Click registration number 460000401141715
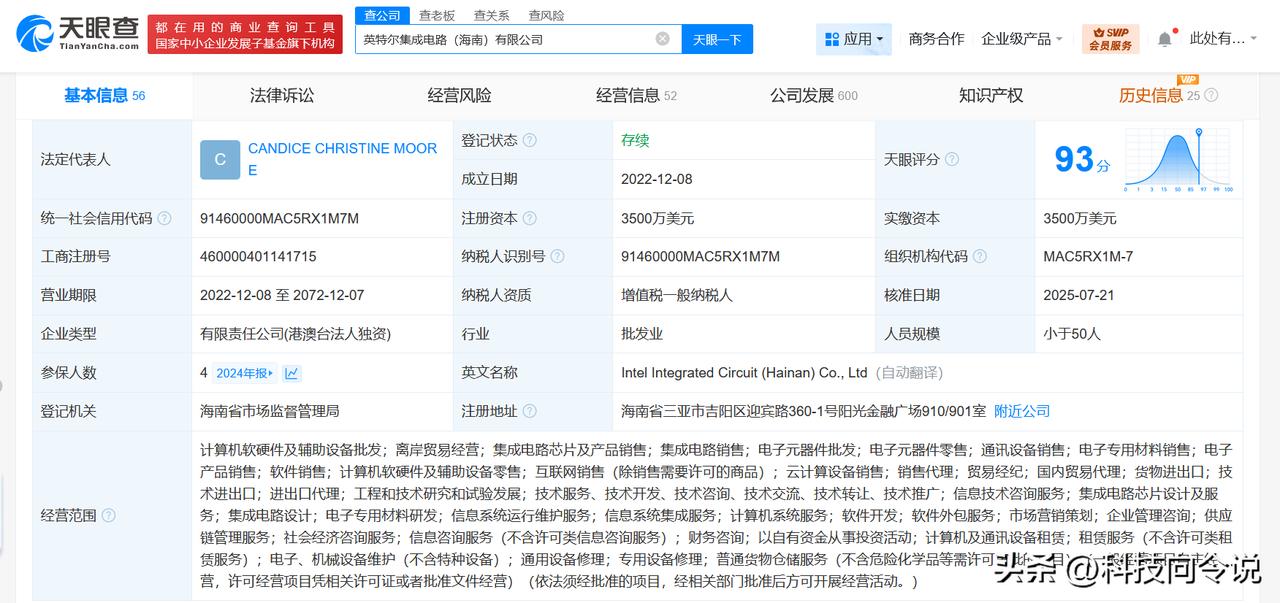Image resolution: width=1280 pixels, height=603 pixels. 258,257
